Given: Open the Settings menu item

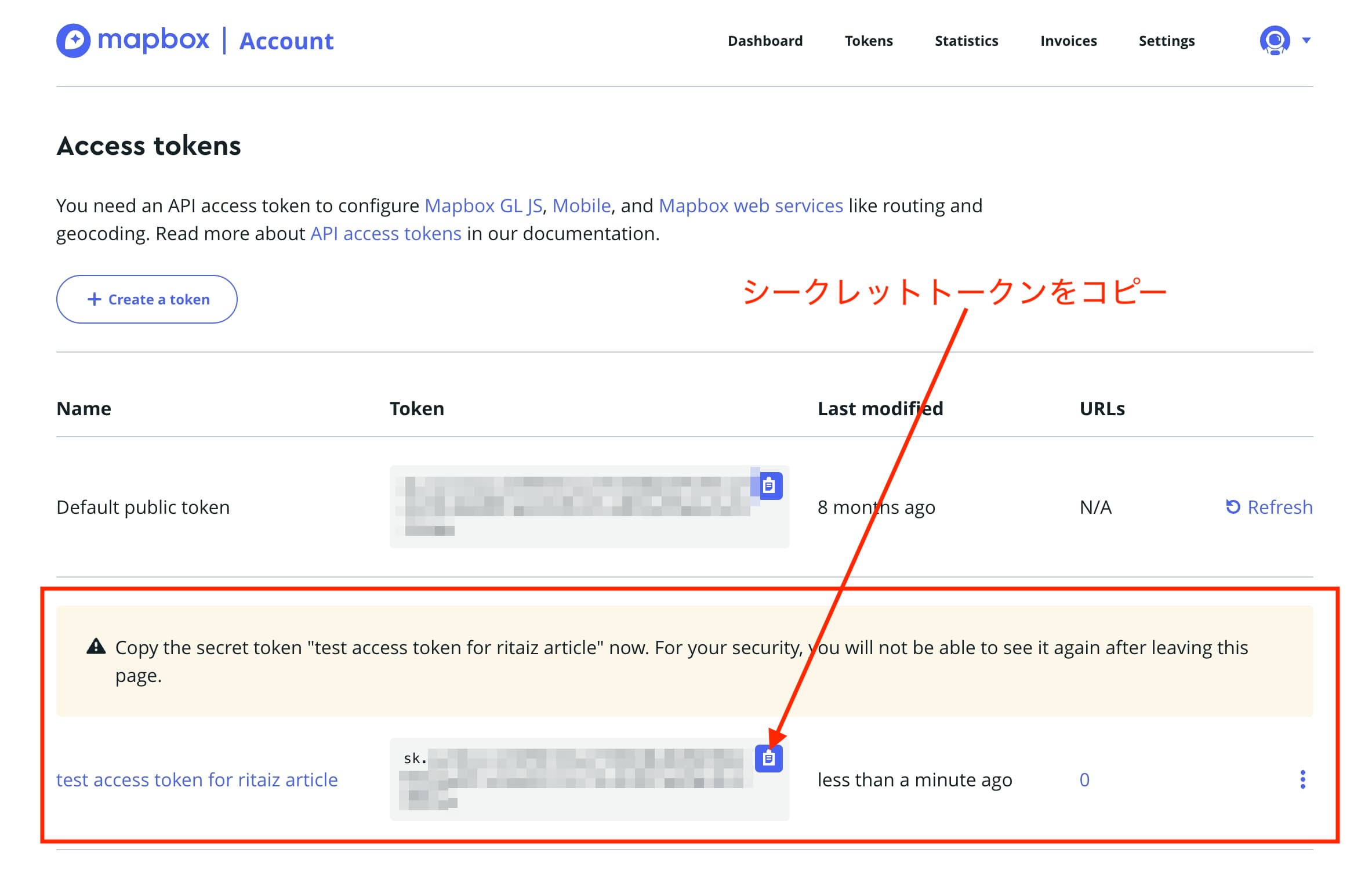Looking at the screenshot, I should (x=1166, y=41).
